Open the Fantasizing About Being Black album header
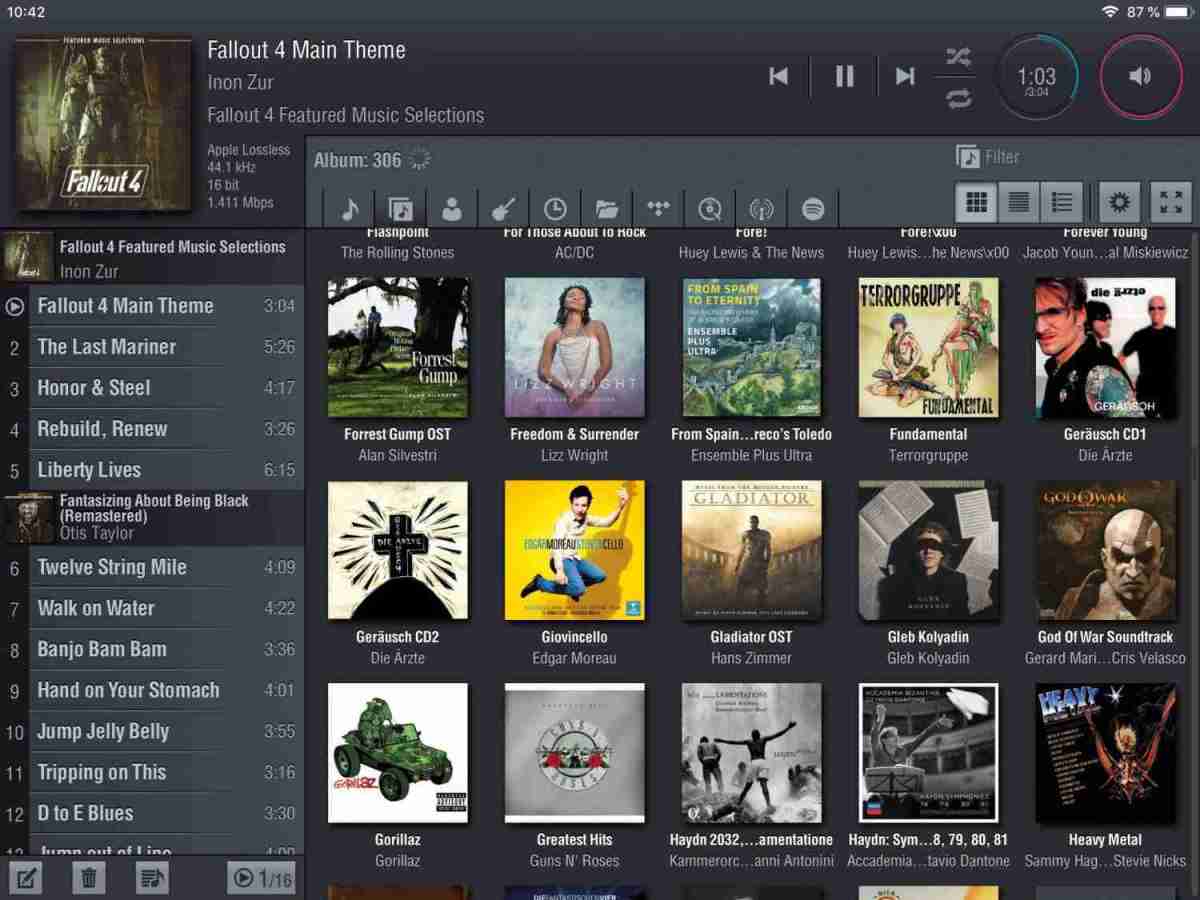1200x900 pixels. coord(152,518)
